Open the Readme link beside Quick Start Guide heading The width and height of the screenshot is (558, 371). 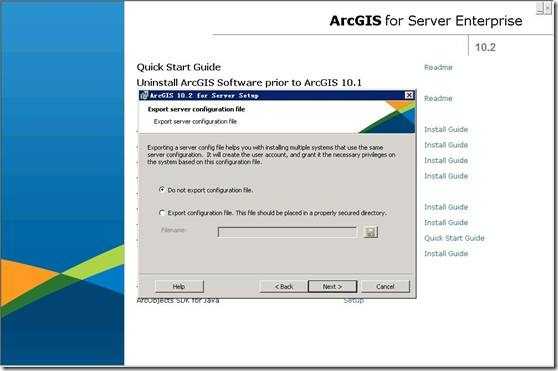pos(438,67)
